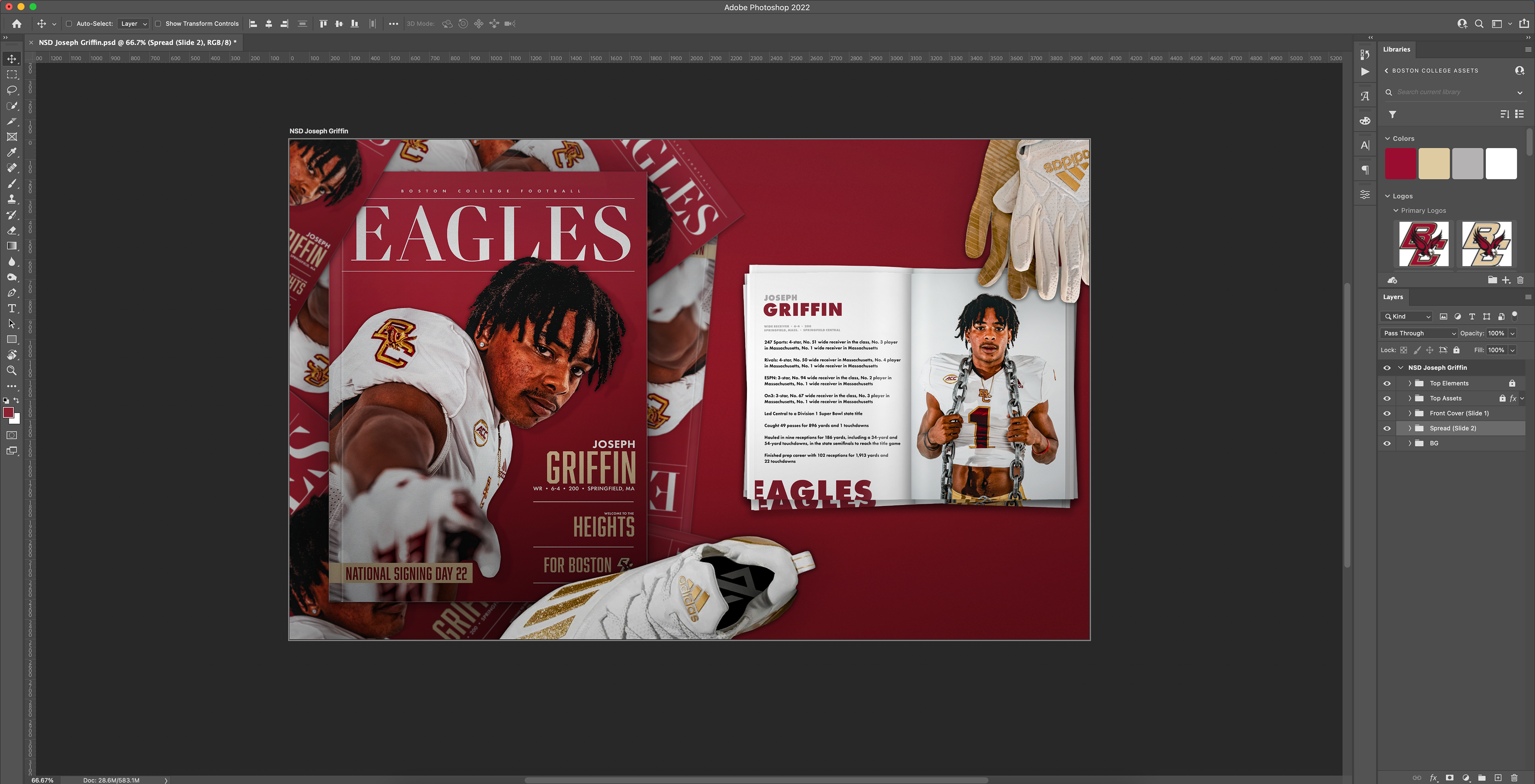Select the Path Selection tool

tap(12, 324)
